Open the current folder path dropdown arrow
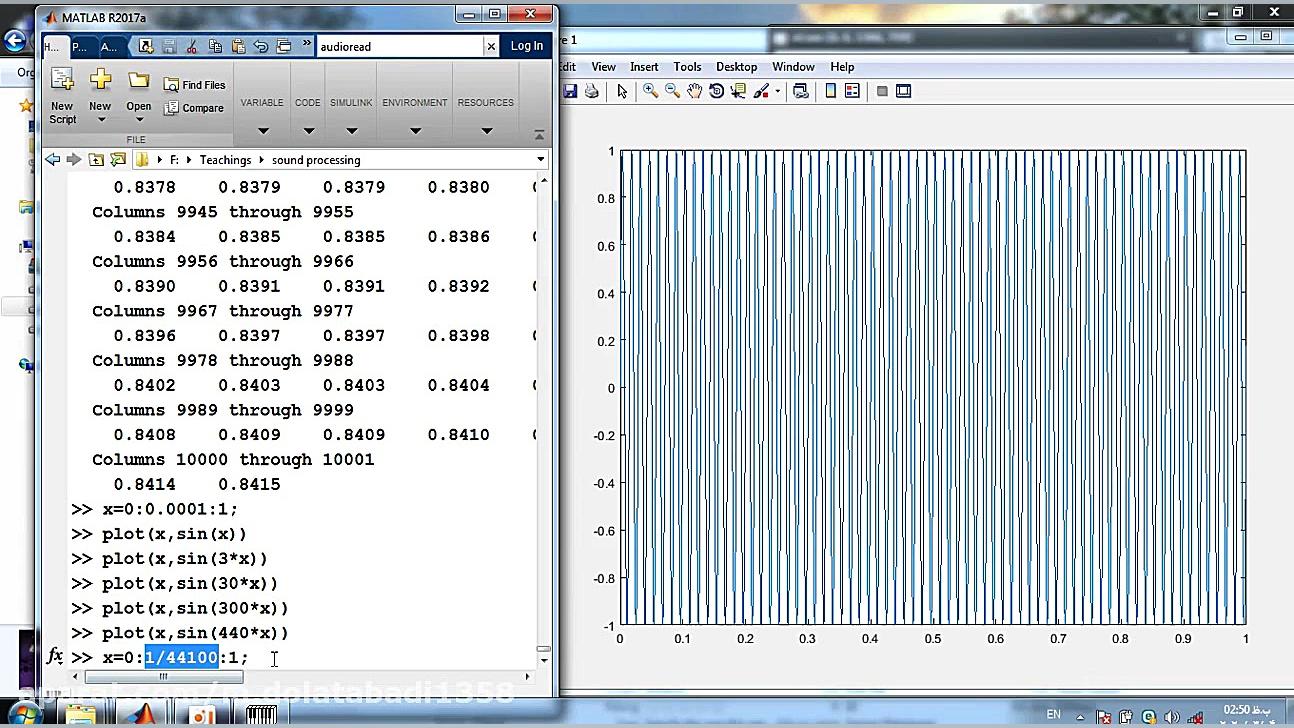Image resolution: width=1294 pixels, height=728 pixels. (x=541, y=160)
